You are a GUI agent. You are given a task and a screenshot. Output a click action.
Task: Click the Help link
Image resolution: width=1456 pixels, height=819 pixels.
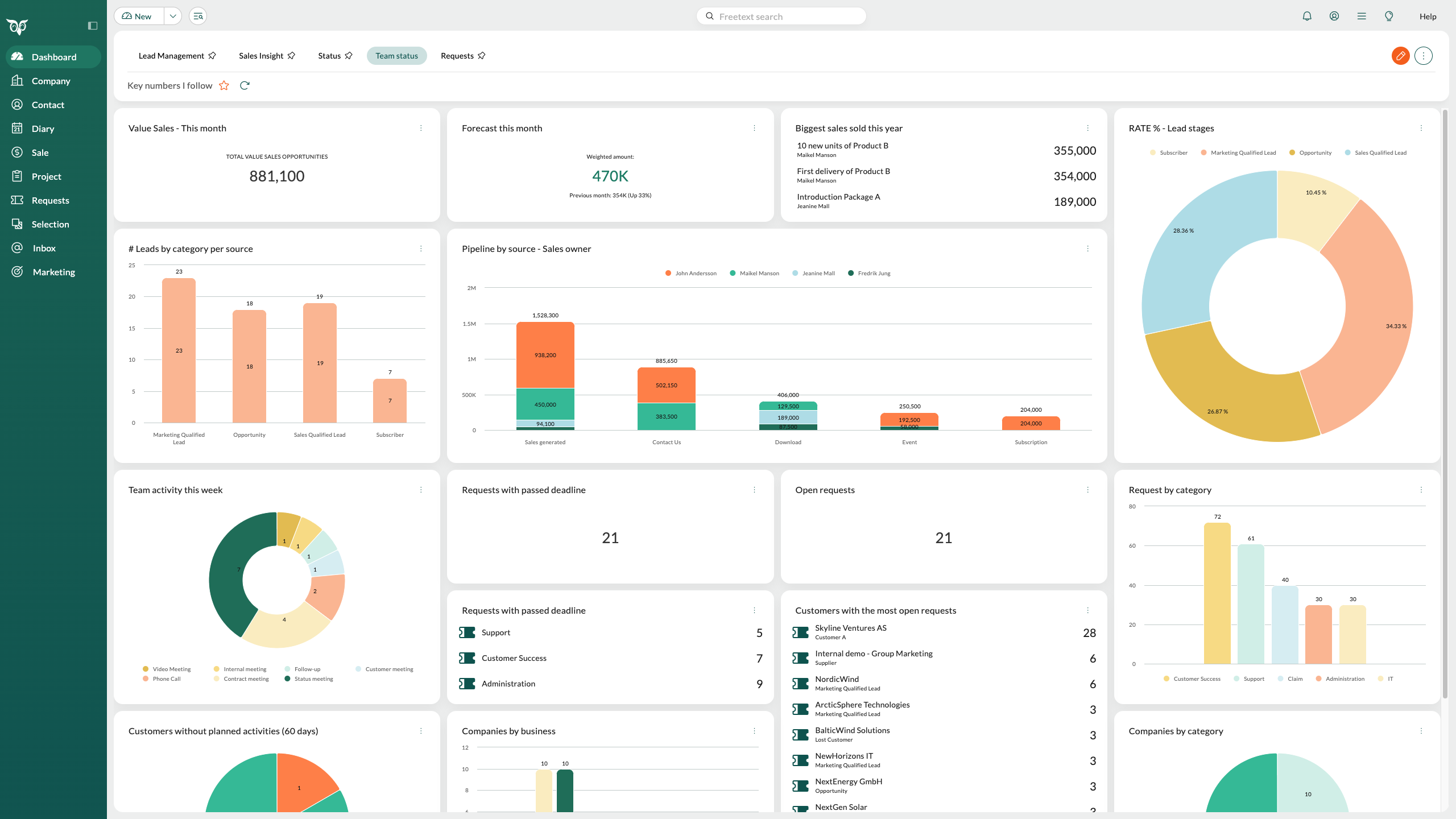(x=1428, y=16)
